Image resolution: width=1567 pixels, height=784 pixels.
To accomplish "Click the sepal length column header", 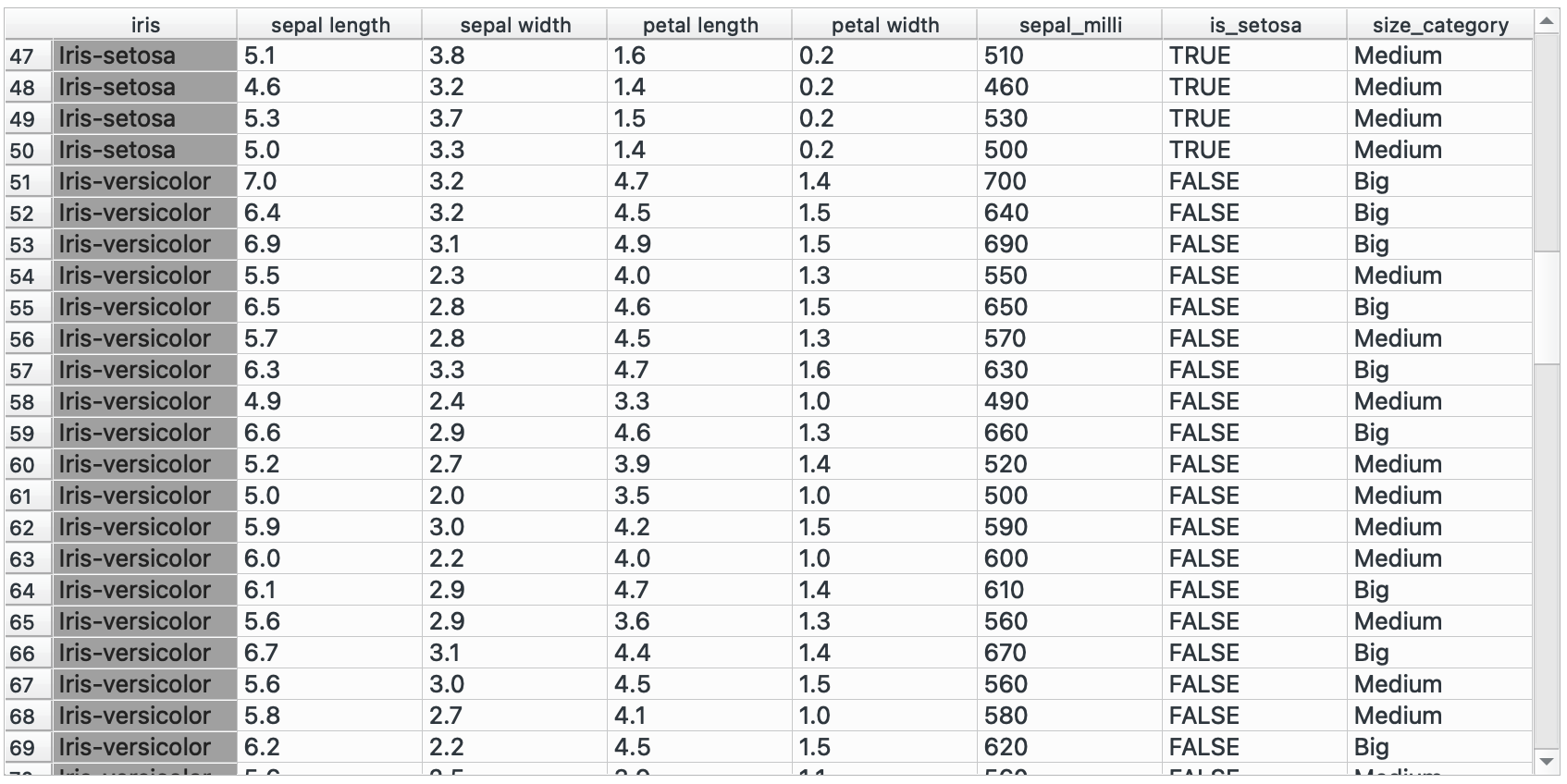I will [x=330, y=25].
